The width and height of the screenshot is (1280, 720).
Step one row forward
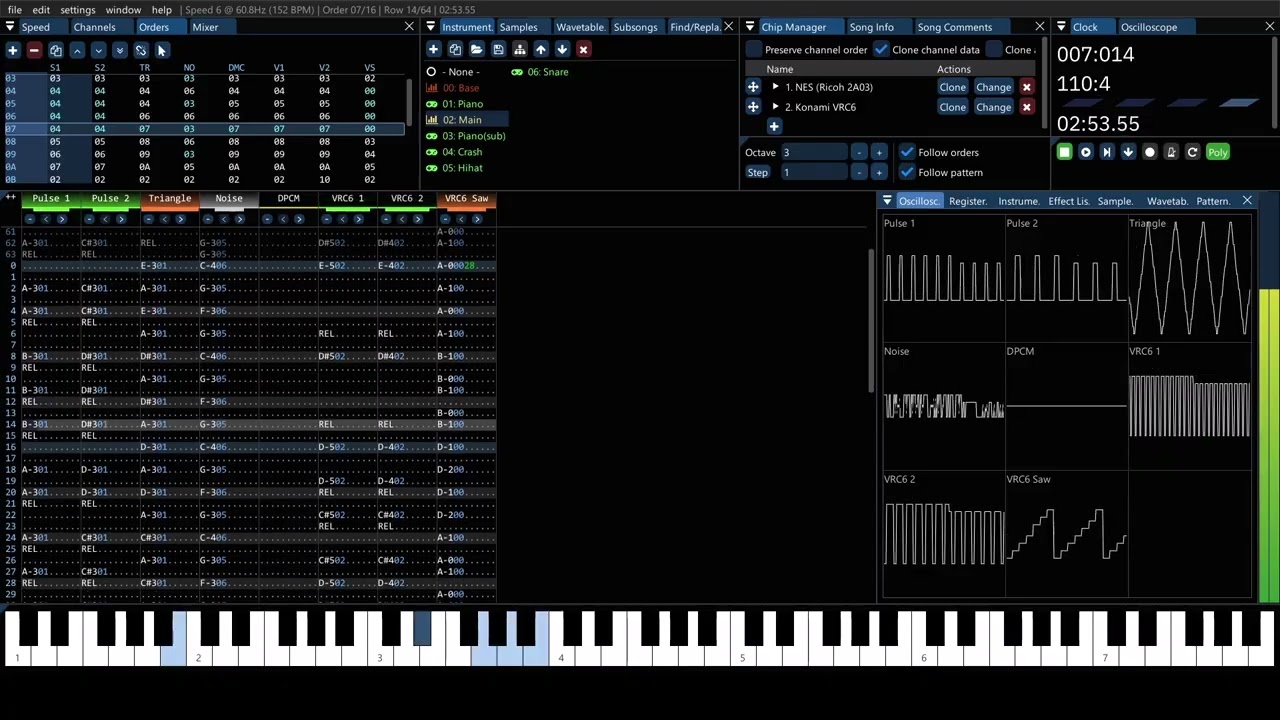tap(1107, 152)
